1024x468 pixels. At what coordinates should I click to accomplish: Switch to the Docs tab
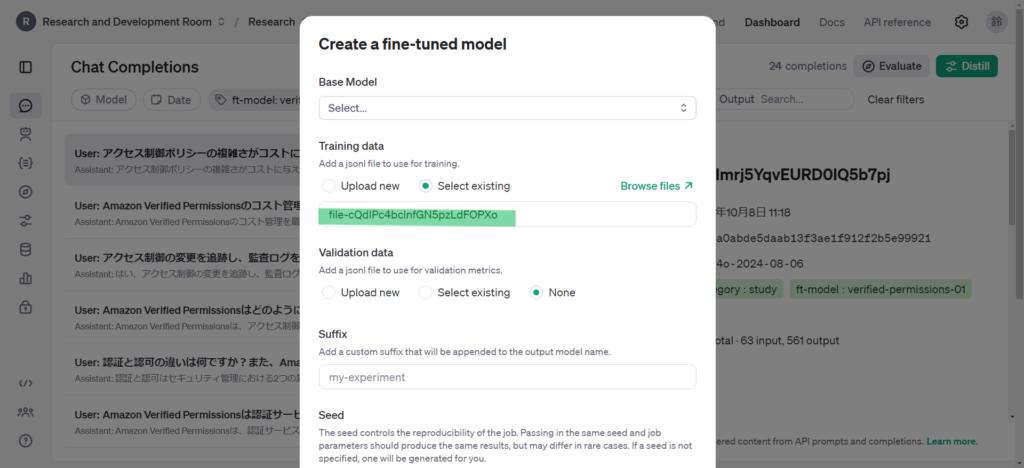click(831, 22)
